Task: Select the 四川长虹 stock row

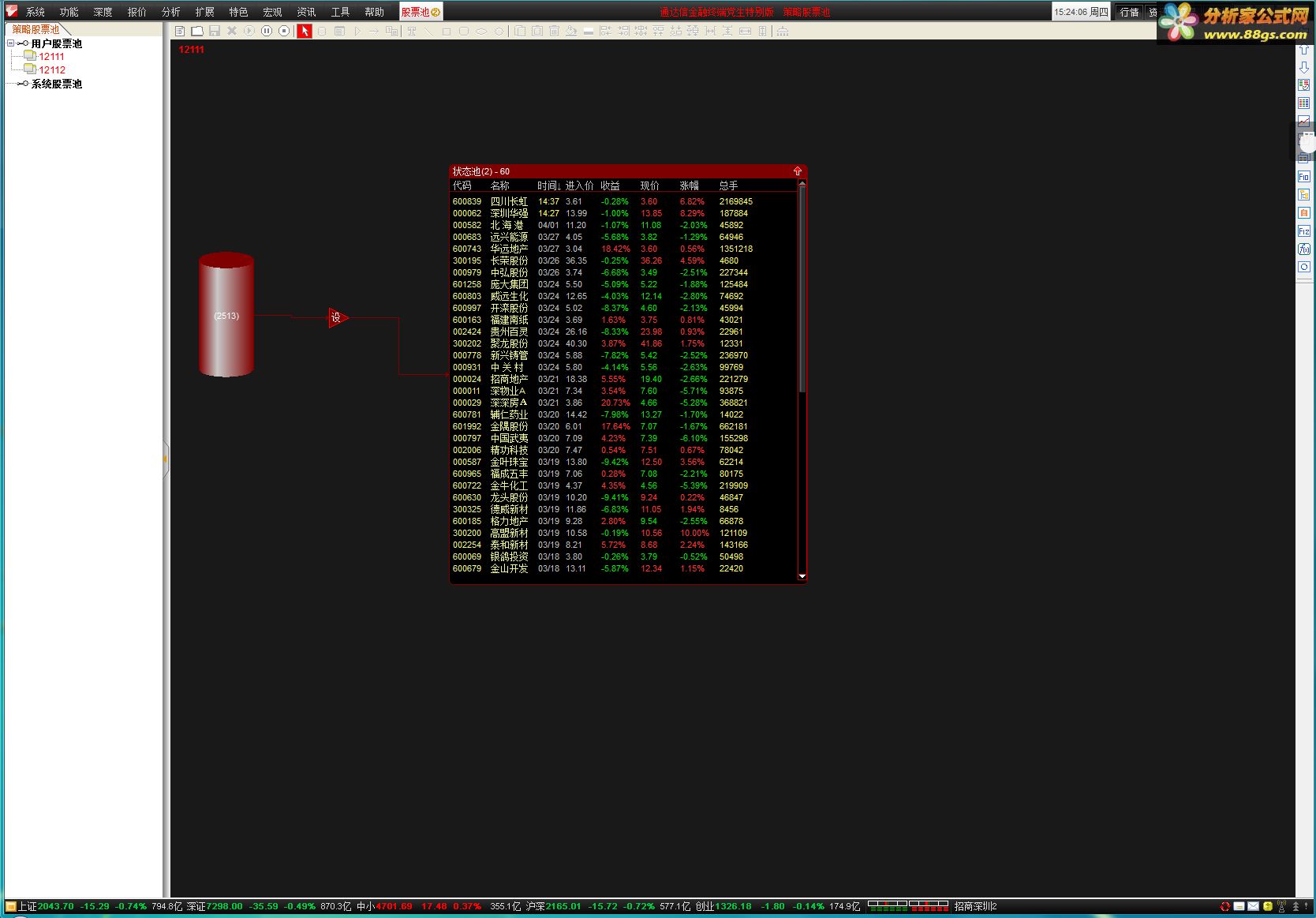Action: (623, 201)
